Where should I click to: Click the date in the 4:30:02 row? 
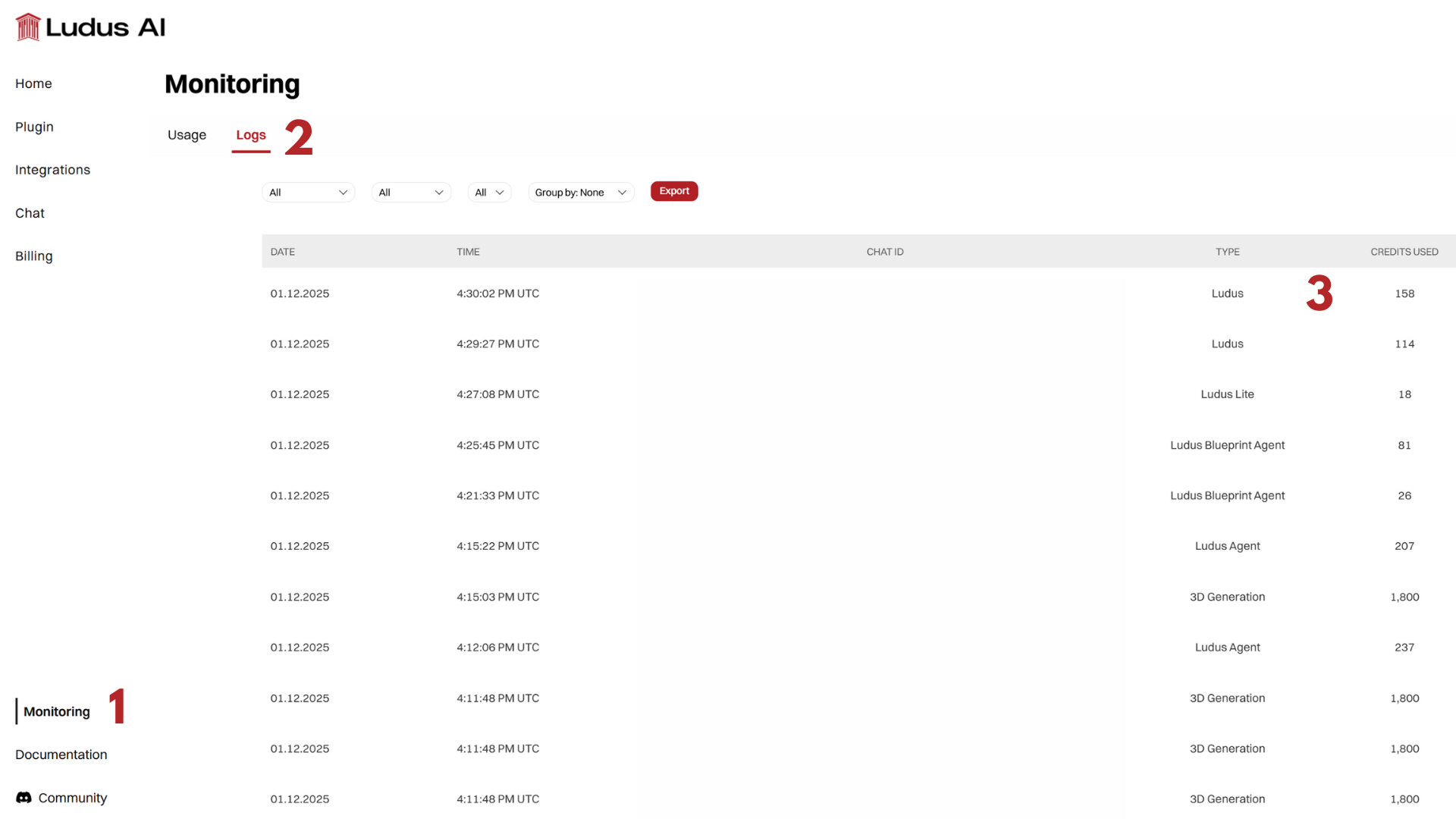(x=300, y=293)
